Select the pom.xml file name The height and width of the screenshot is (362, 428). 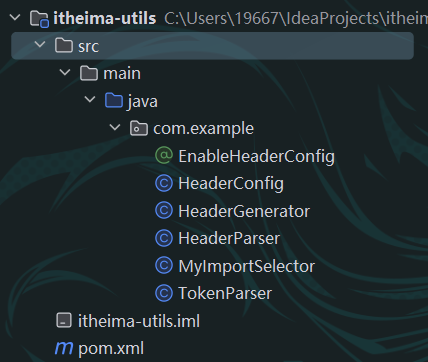(x=111, y=349)
